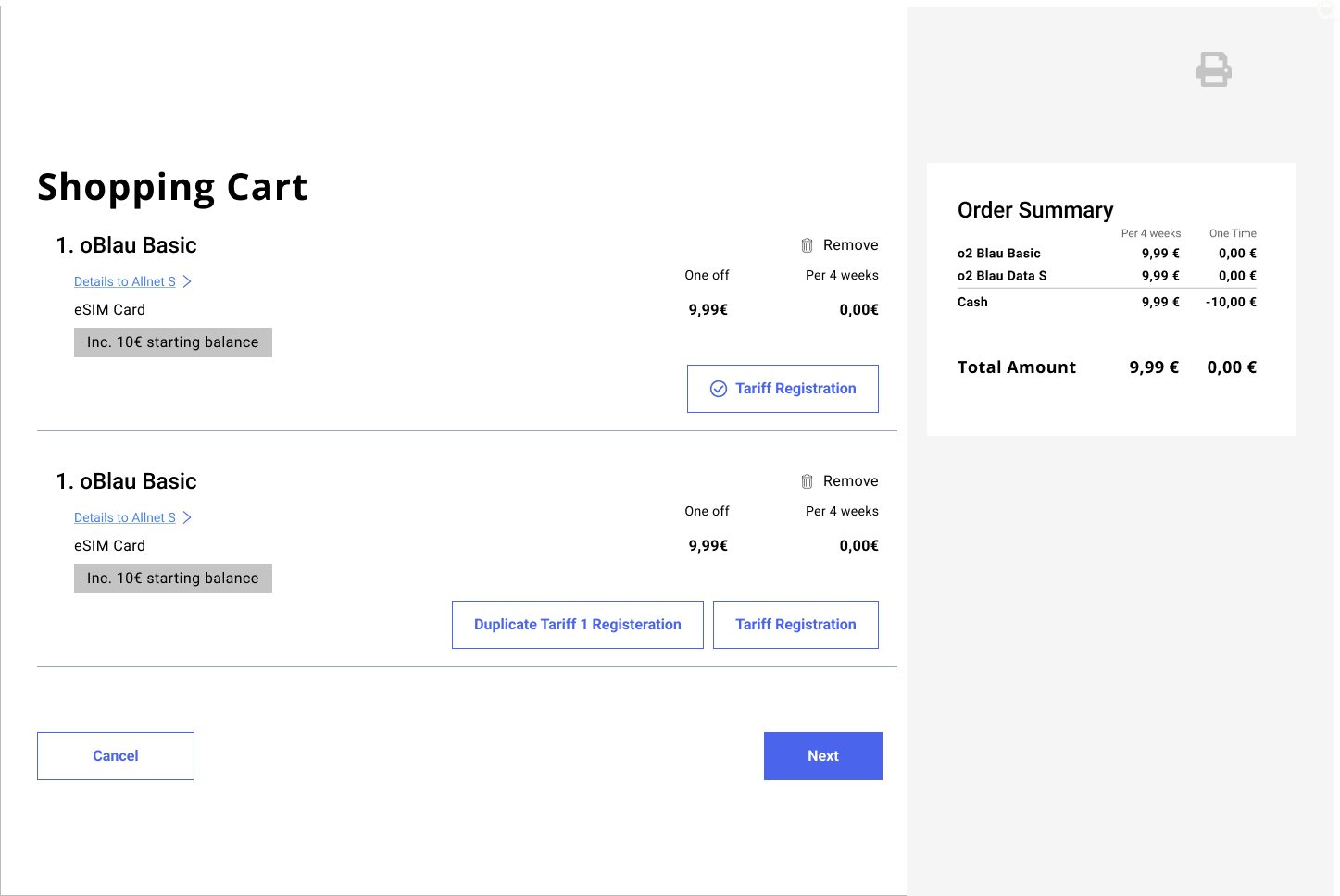1340x896 pixels.
Task: Open Details to Allnet S in second item
Action: [x=132, y=517]
